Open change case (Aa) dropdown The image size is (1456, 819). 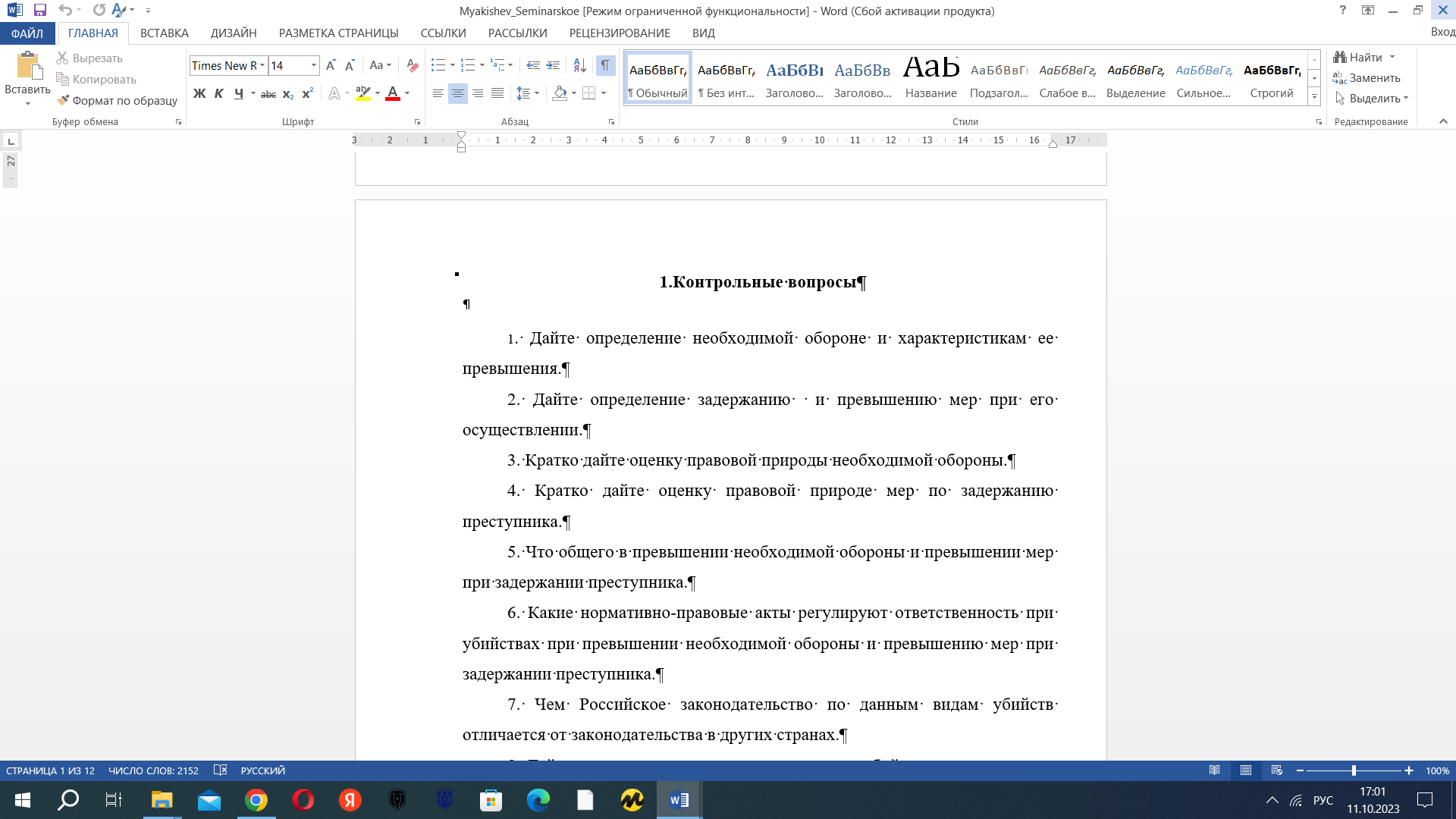381,66
